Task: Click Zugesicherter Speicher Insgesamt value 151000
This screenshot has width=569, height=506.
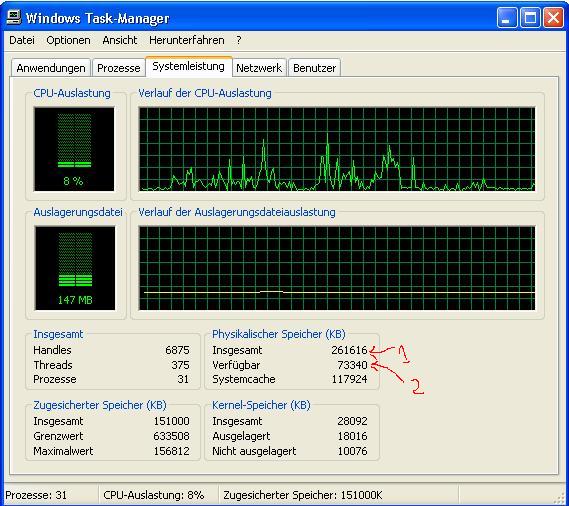Action: pos(172,421)
